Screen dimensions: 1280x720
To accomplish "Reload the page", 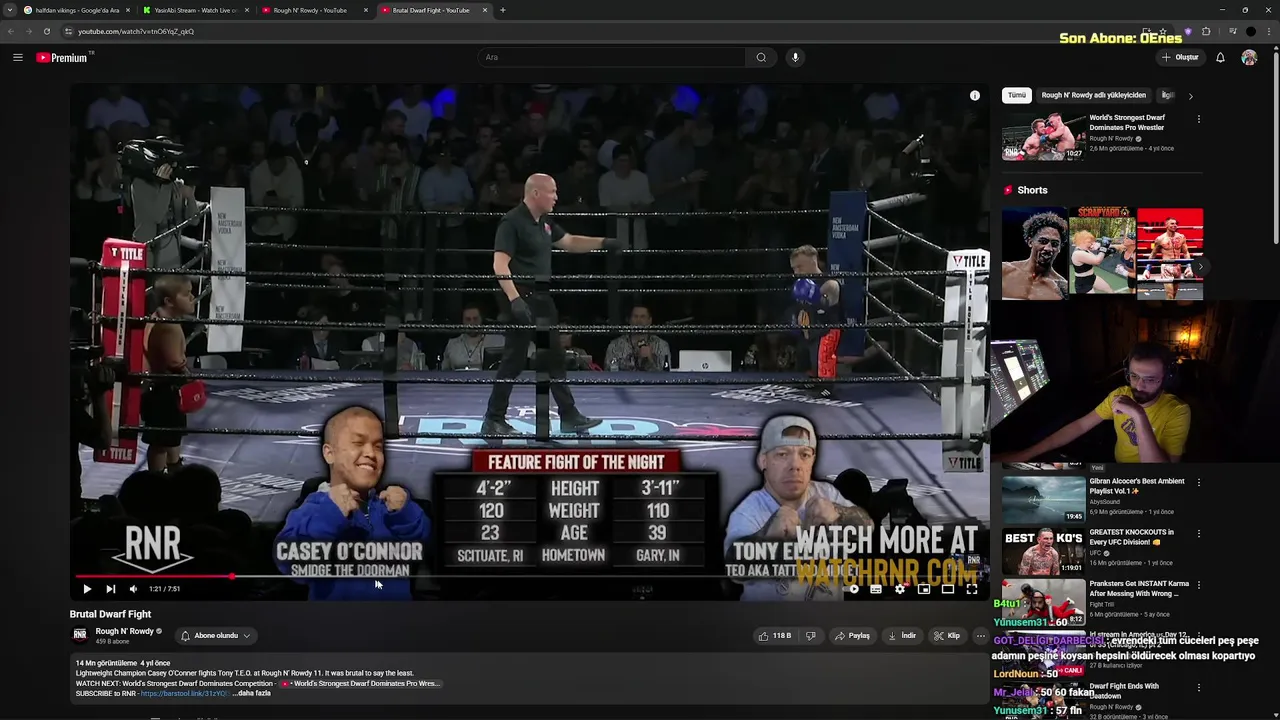I will 46,31.
